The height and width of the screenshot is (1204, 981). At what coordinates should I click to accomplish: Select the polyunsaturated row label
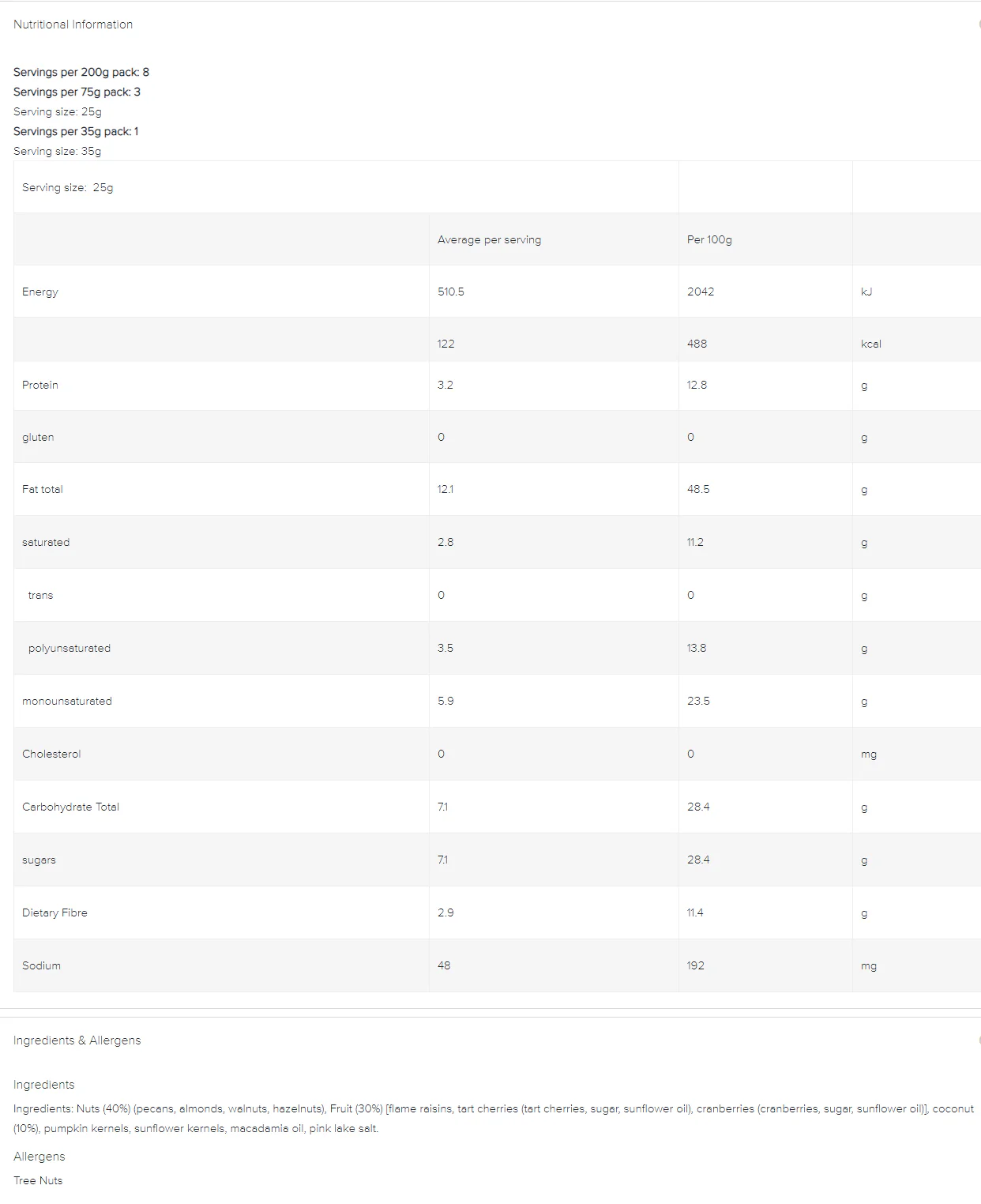(70, 648)
